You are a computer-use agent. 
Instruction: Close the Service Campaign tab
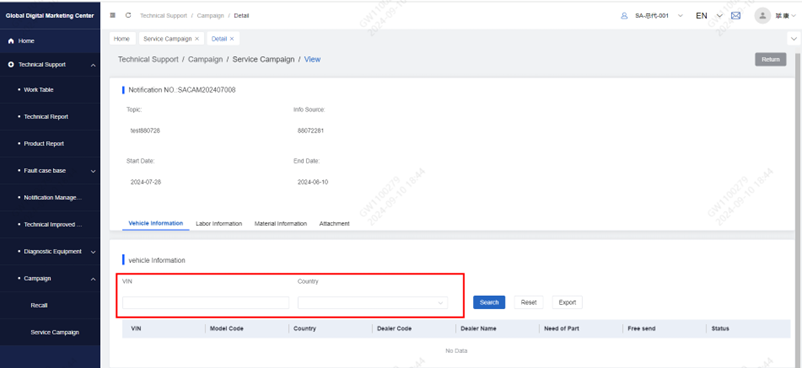click(x=197, y=39)
